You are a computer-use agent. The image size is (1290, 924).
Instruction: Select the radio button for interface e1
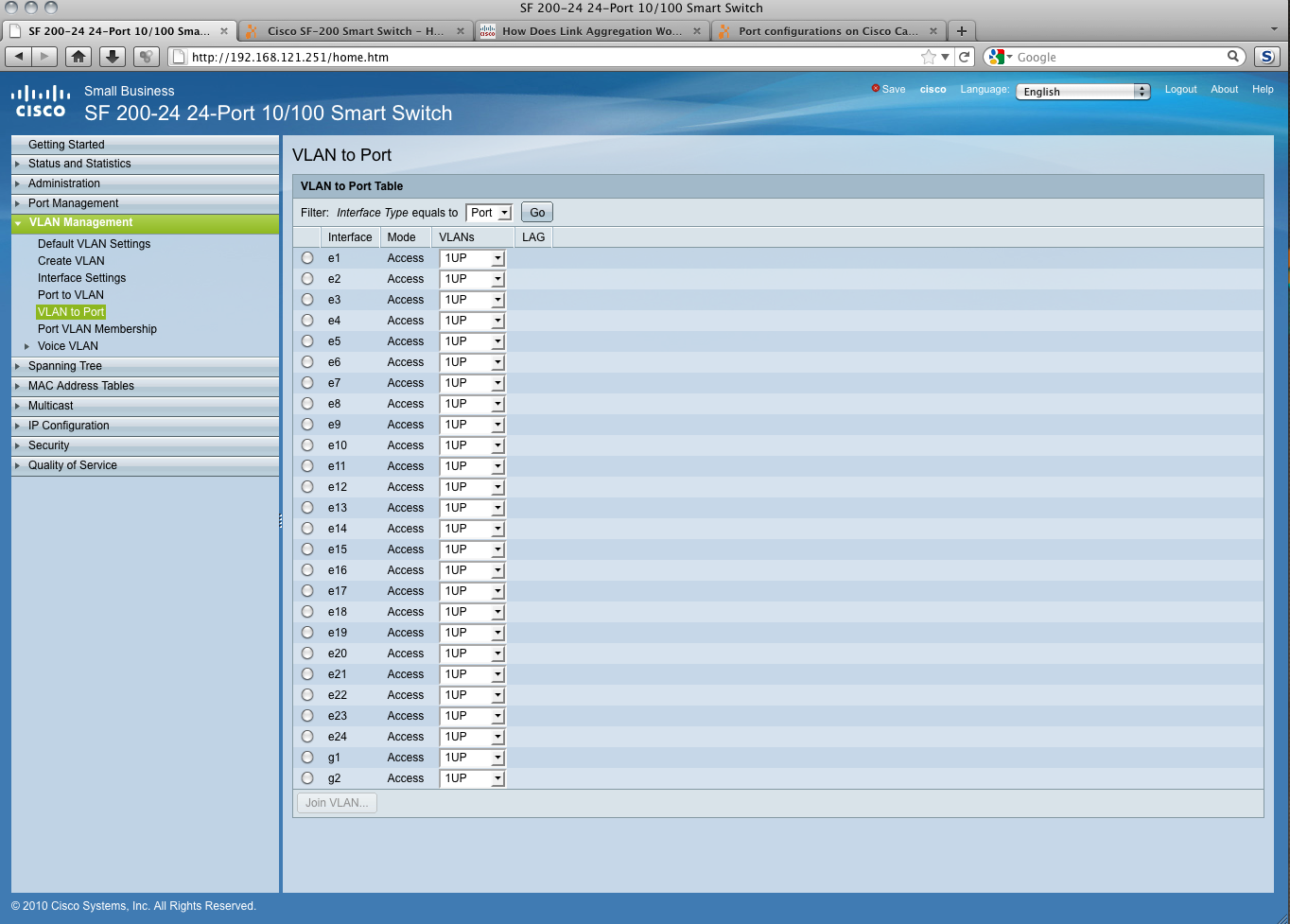[307, 258]
